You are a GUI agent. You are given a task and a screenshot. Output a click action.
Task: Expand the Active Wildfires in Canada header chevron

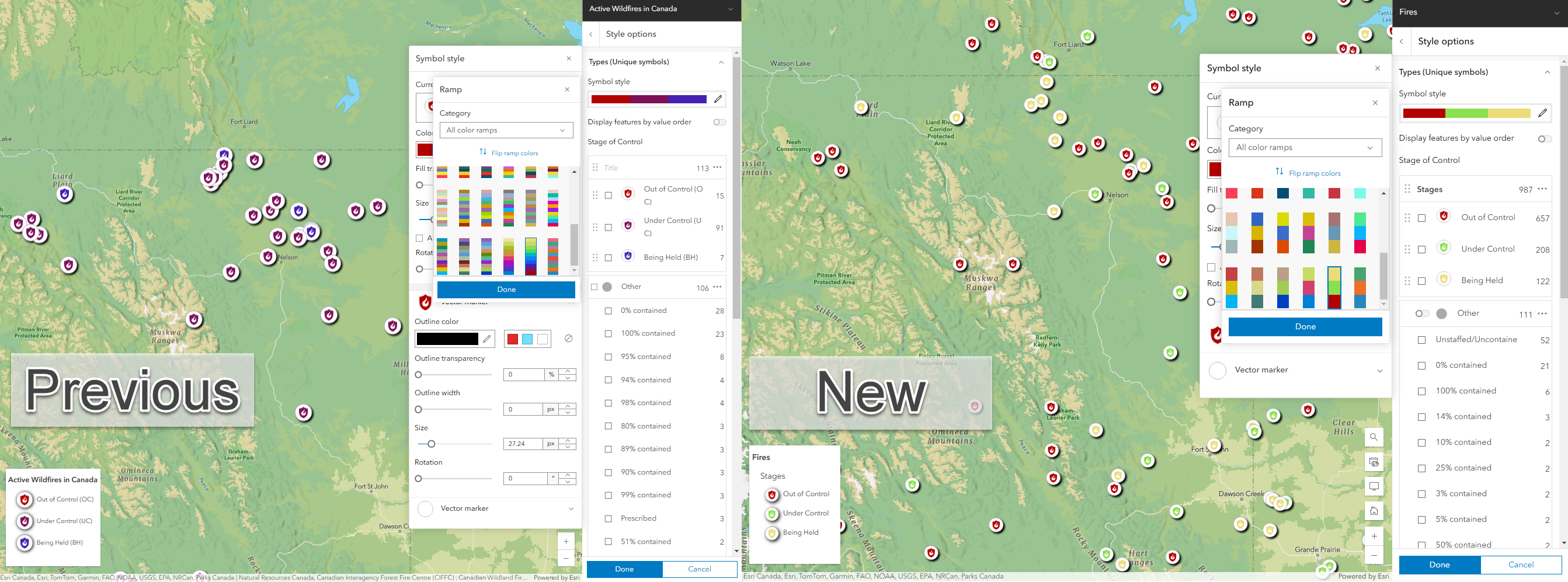(x=731, y=9)
